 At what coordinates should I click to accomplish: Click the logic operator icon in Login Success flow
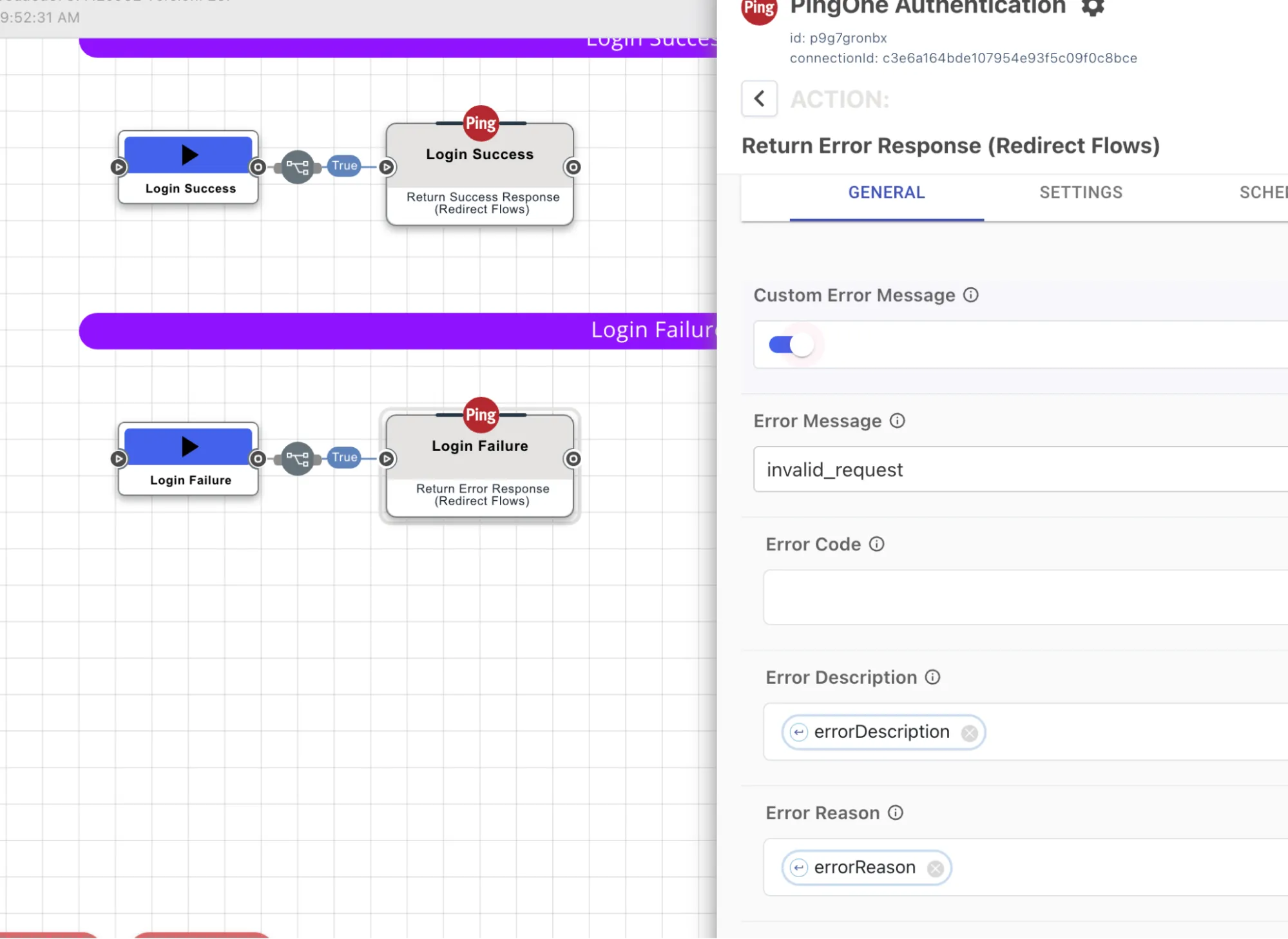297,168
